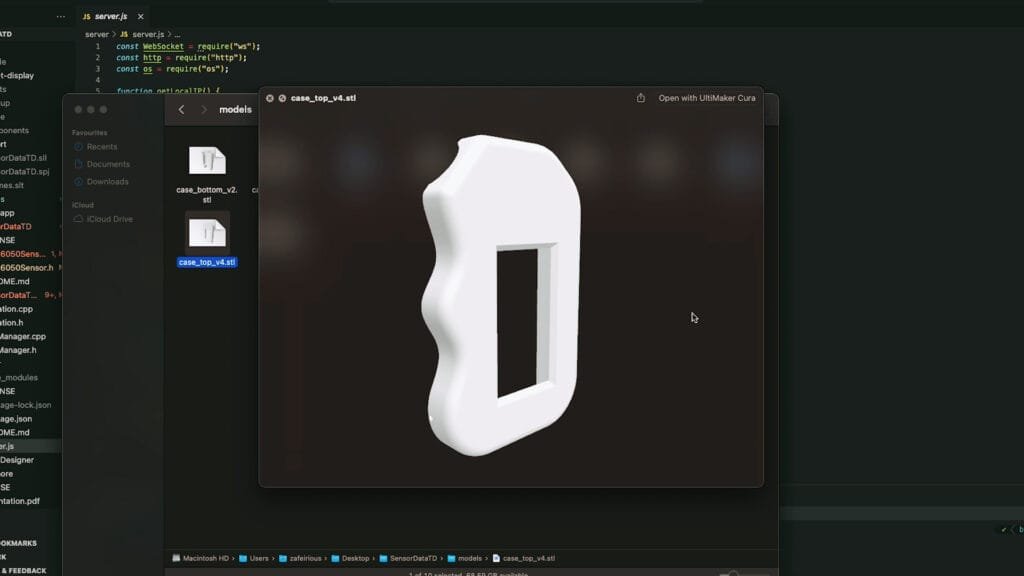
Task: Adjust the Finder icon size slider
Action: pos(733,573)
